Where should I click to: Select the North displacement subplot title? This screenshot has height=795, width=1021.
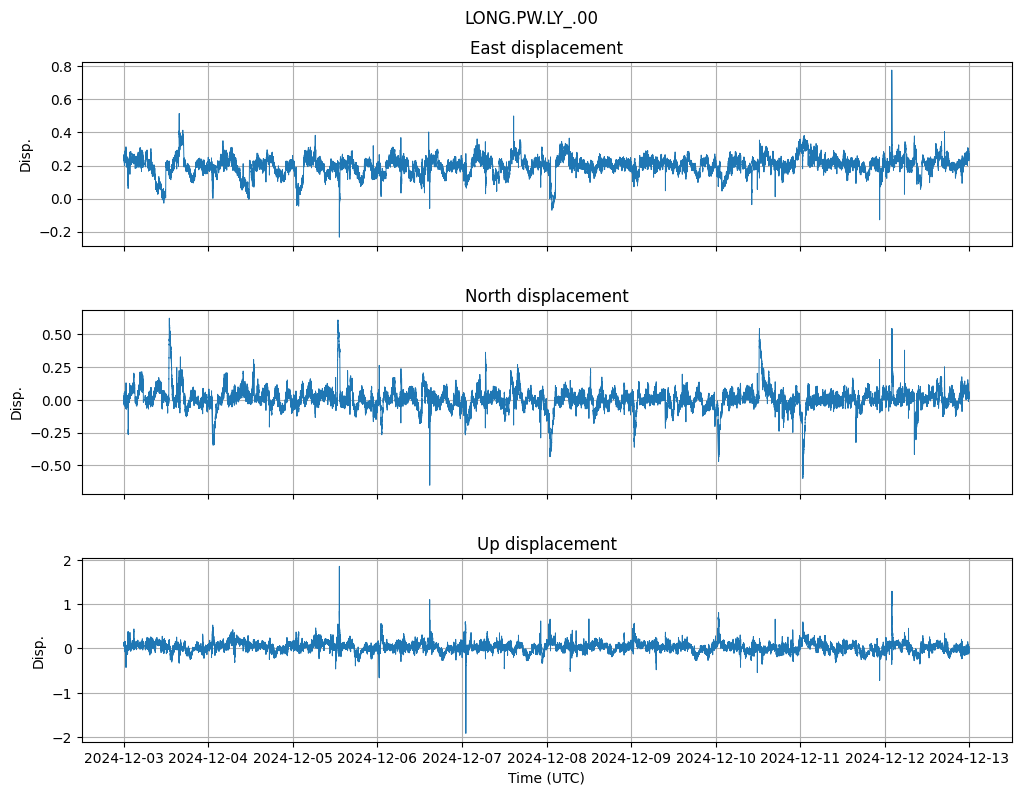[x=546, y=296]
